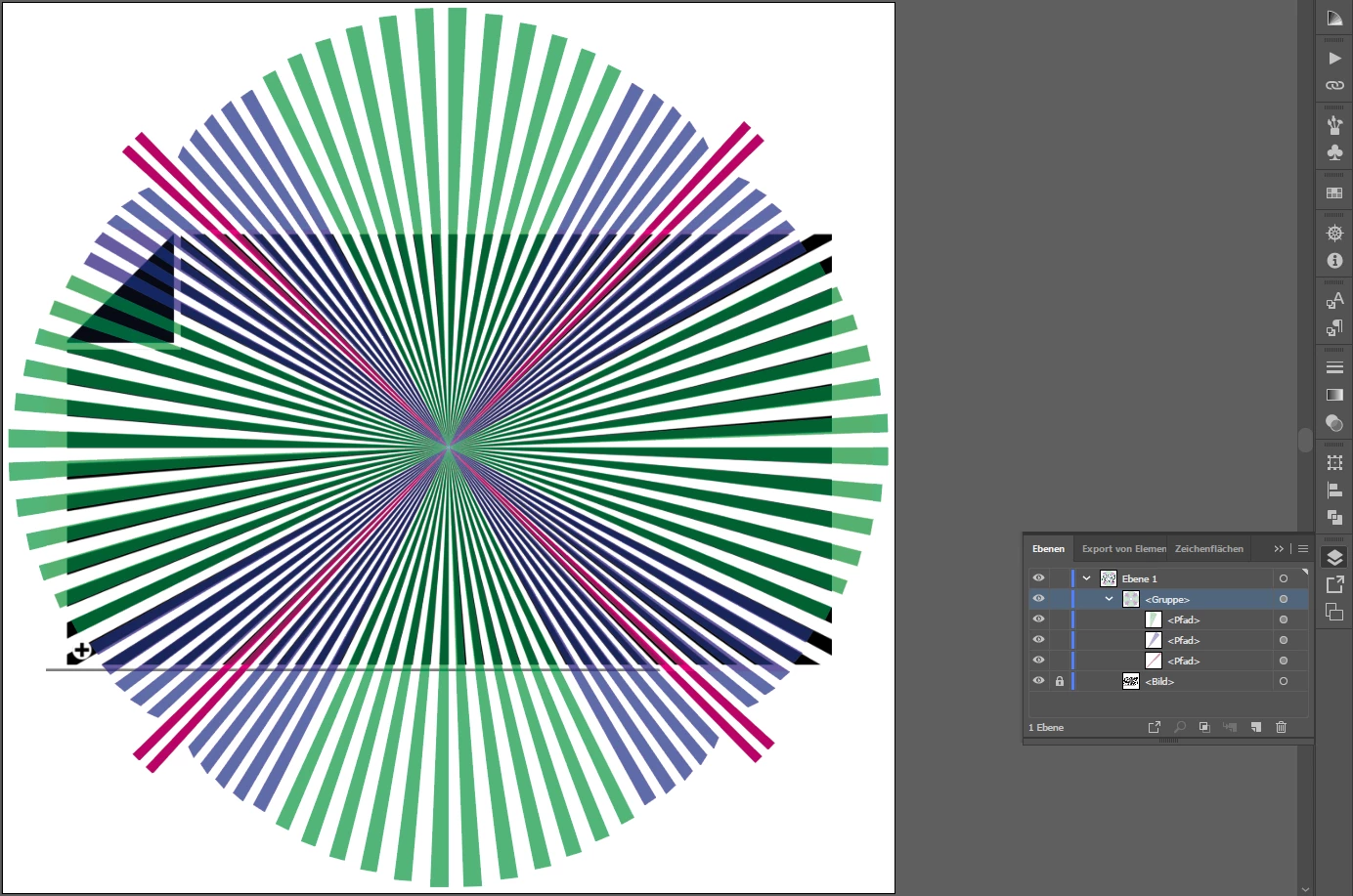Open the Swatches panel grid icon
The image size is (1353, 896).
coord(1334,192)
